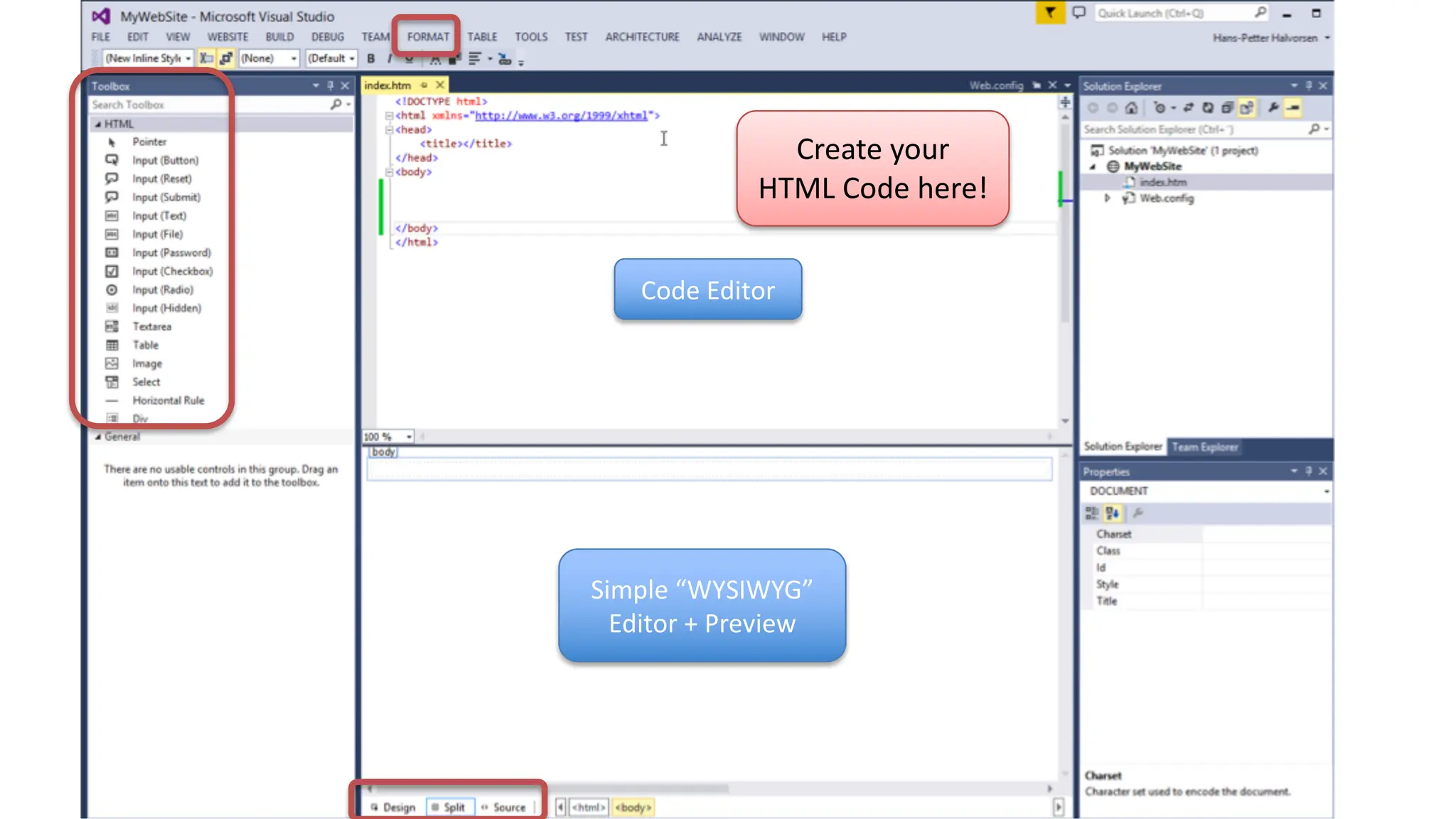Image resolution: width=1456 pixels, height=819 pixels.
Task: Pin the Toolbox panel
Action: [x=330, y=85]
